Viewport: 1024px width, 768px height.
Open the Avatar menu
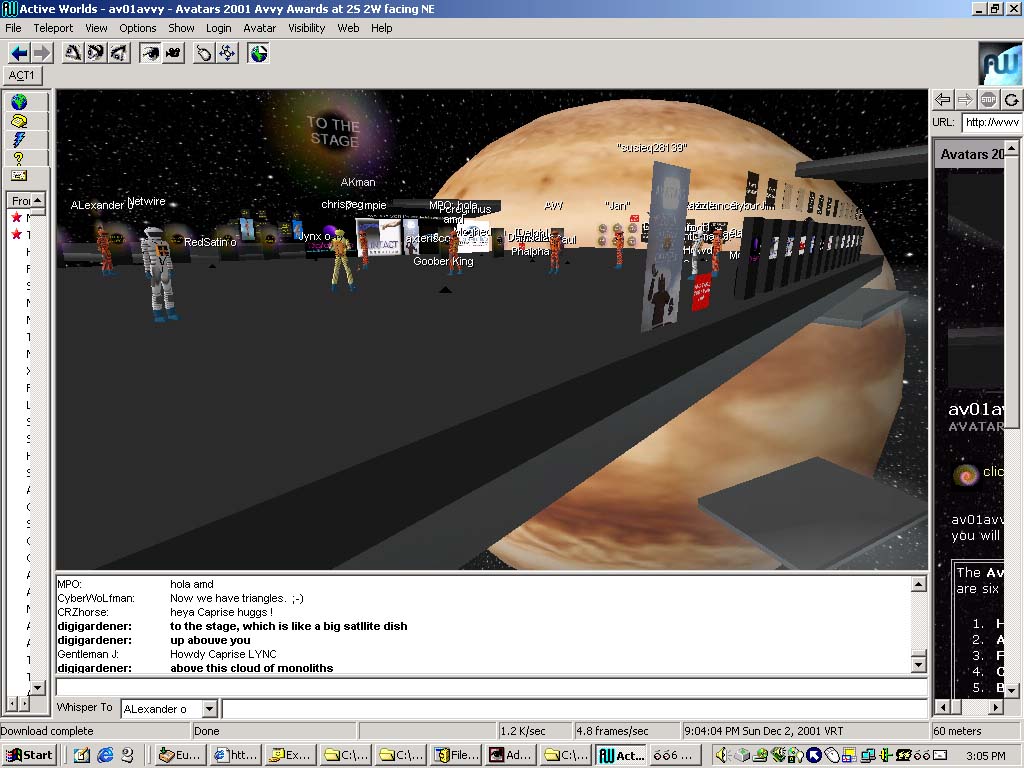click(x=260, y=28)
